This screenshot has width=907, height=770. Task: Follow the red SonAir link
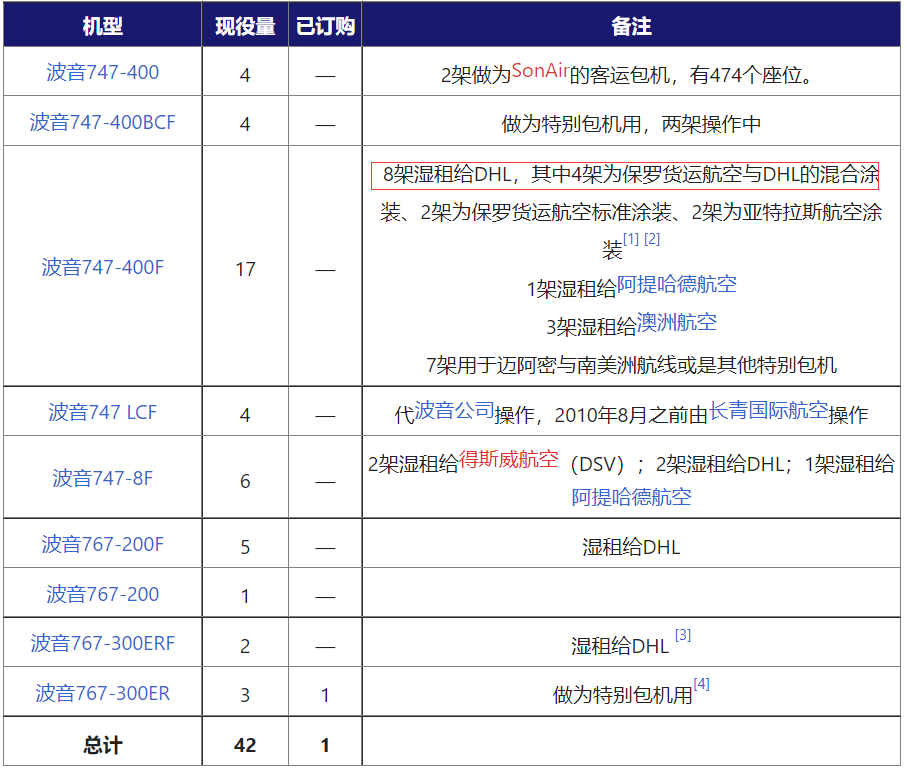pos(540,71)
